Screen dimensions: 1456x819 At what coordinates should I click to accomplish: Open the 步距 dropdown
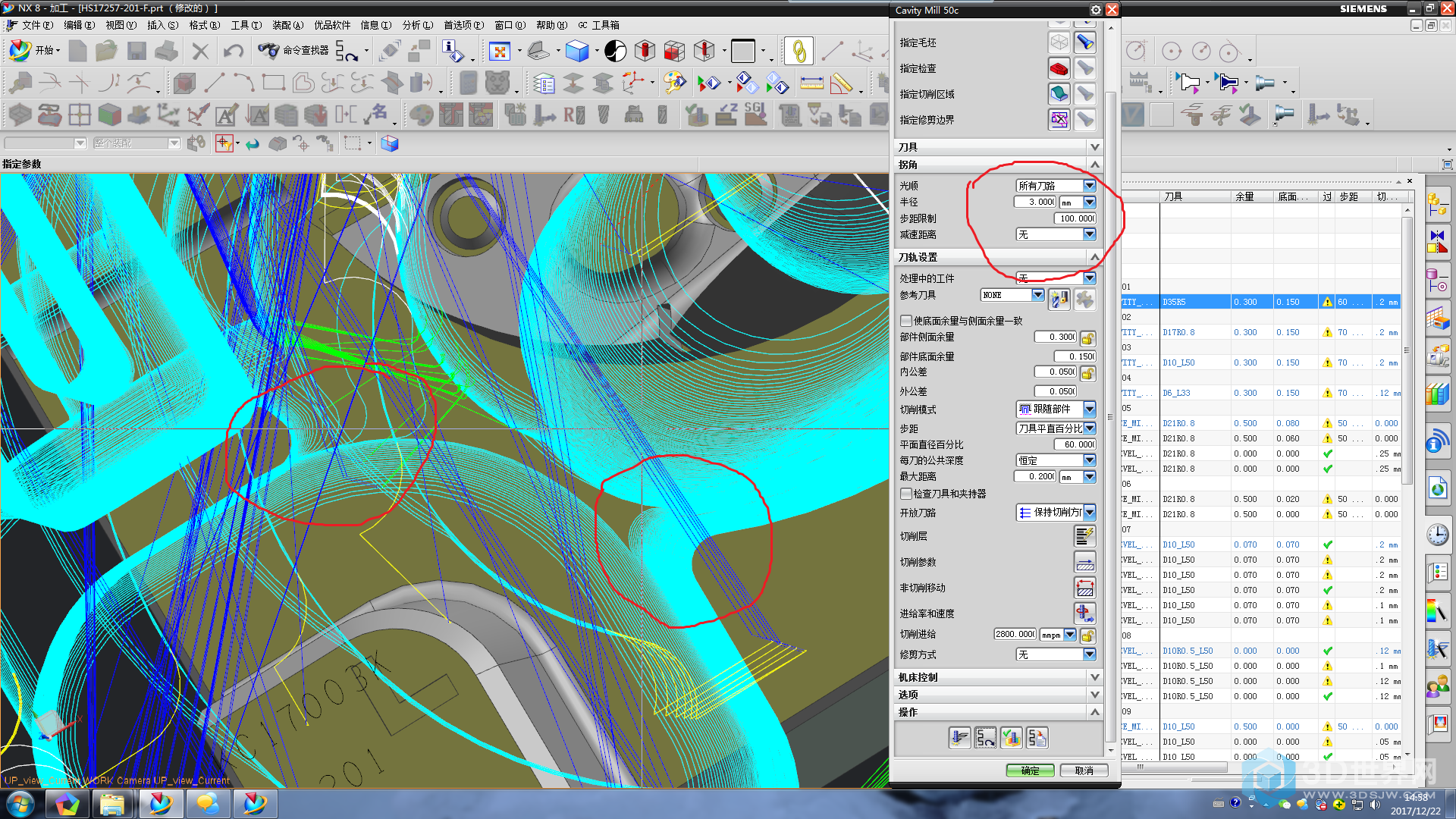click(x=1056, y=428)
